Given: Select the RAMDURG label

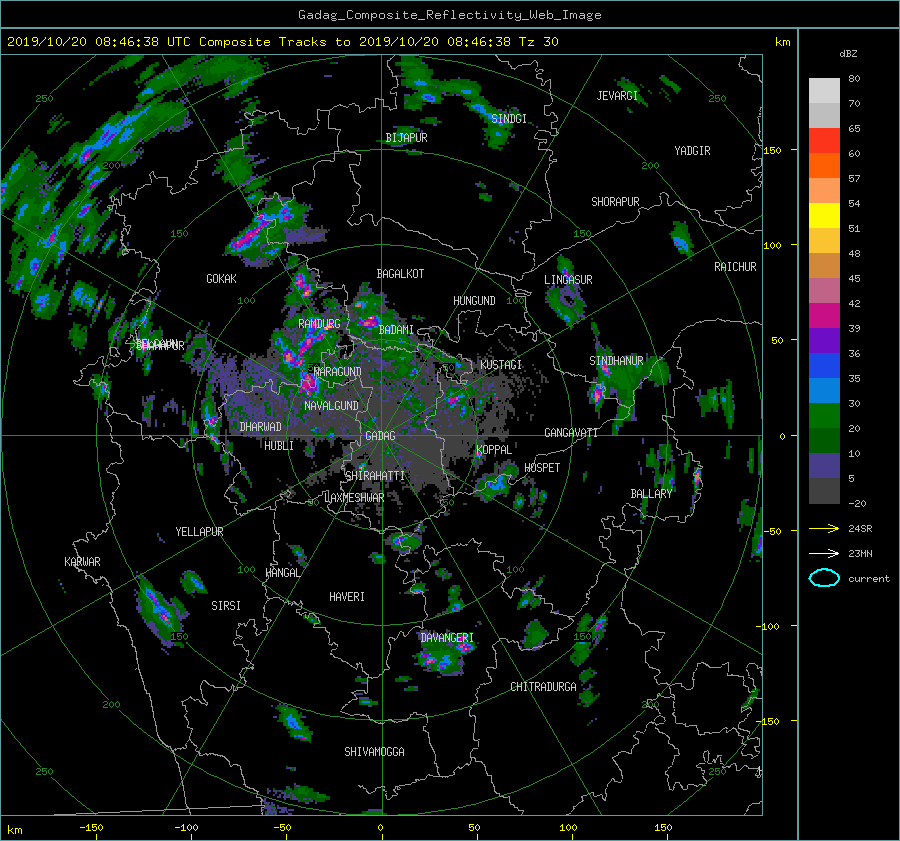Looking at the screenshot, I should (319, 324).
